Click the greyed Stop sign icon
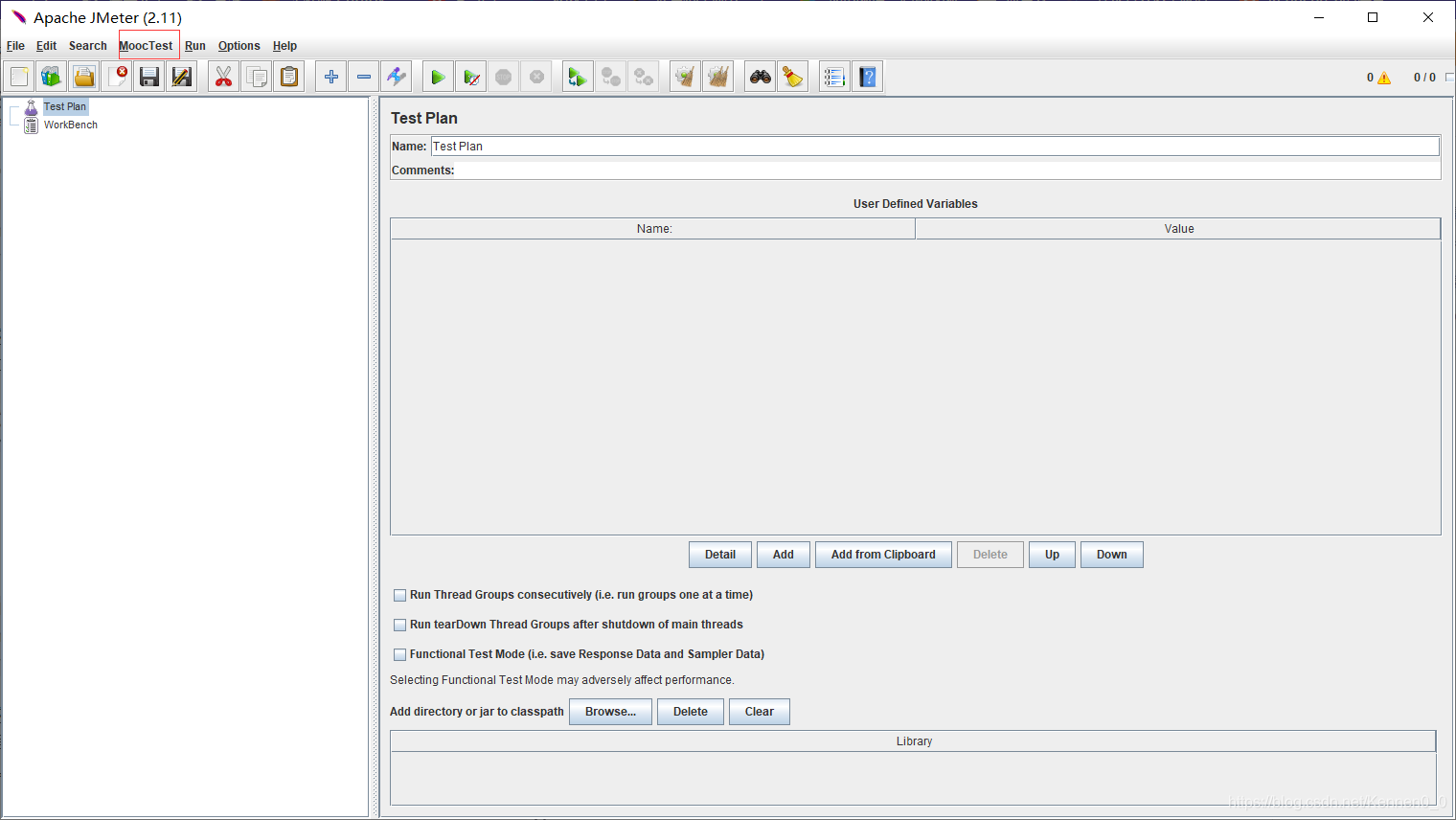The width and height of the screenshot is (1456, 820). 504,77
